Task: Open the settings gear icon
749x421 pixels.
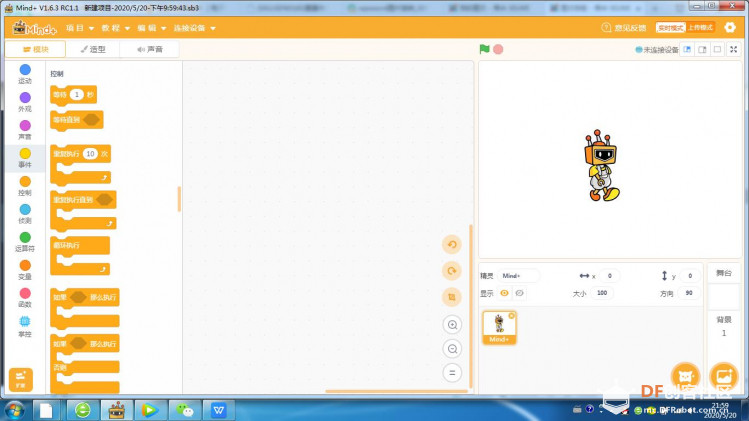Action: click(730, 28)
